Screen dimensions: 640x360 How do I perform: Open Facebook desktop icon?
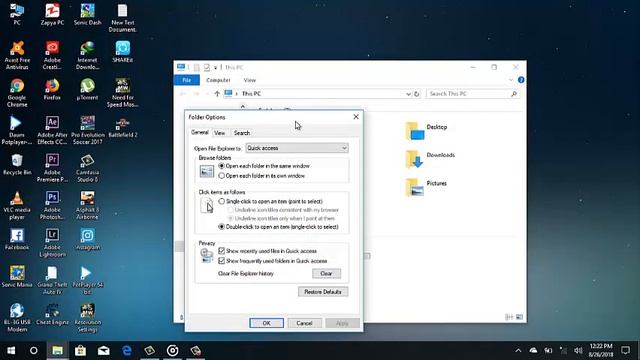point(17,240)
